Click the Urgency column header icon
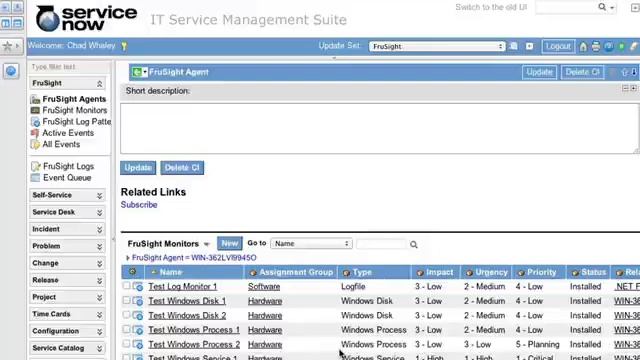 (x=469, y=273)
